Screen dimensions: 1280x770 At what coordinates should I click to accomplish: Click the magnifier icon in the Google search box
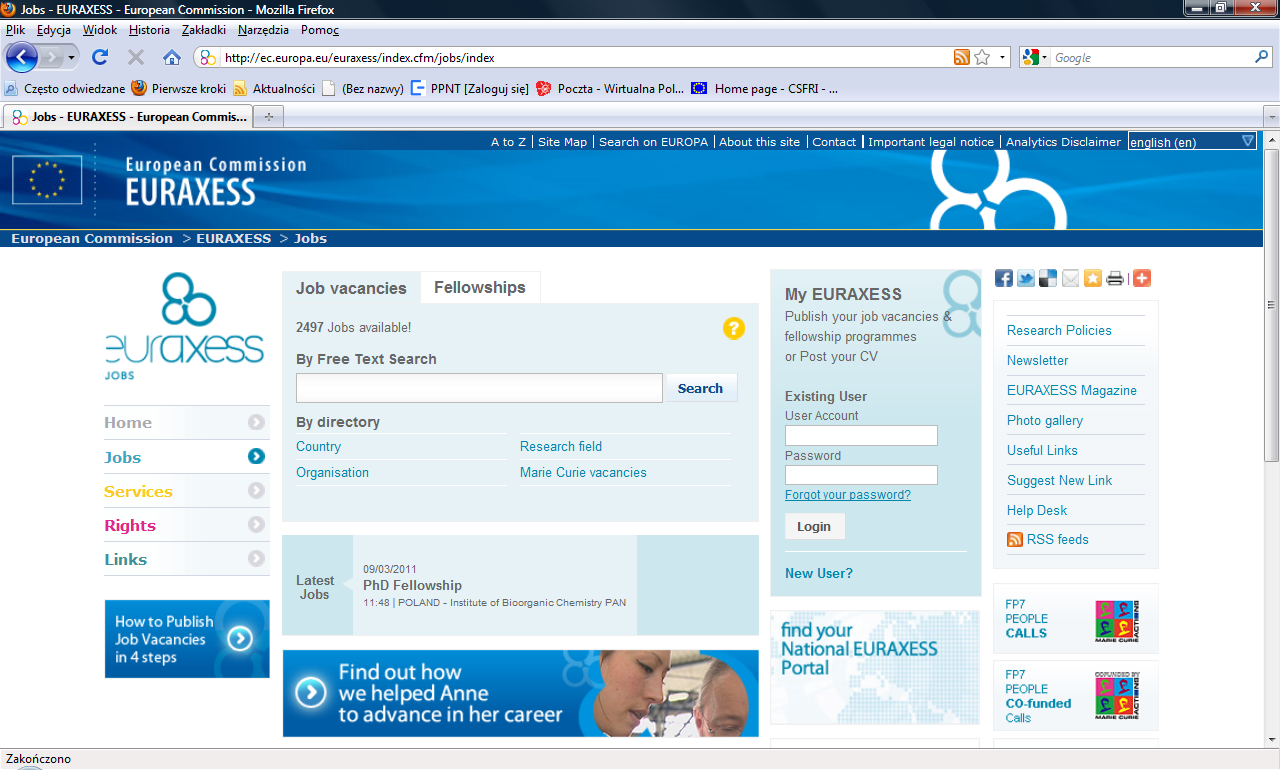tap(1262, 57)
